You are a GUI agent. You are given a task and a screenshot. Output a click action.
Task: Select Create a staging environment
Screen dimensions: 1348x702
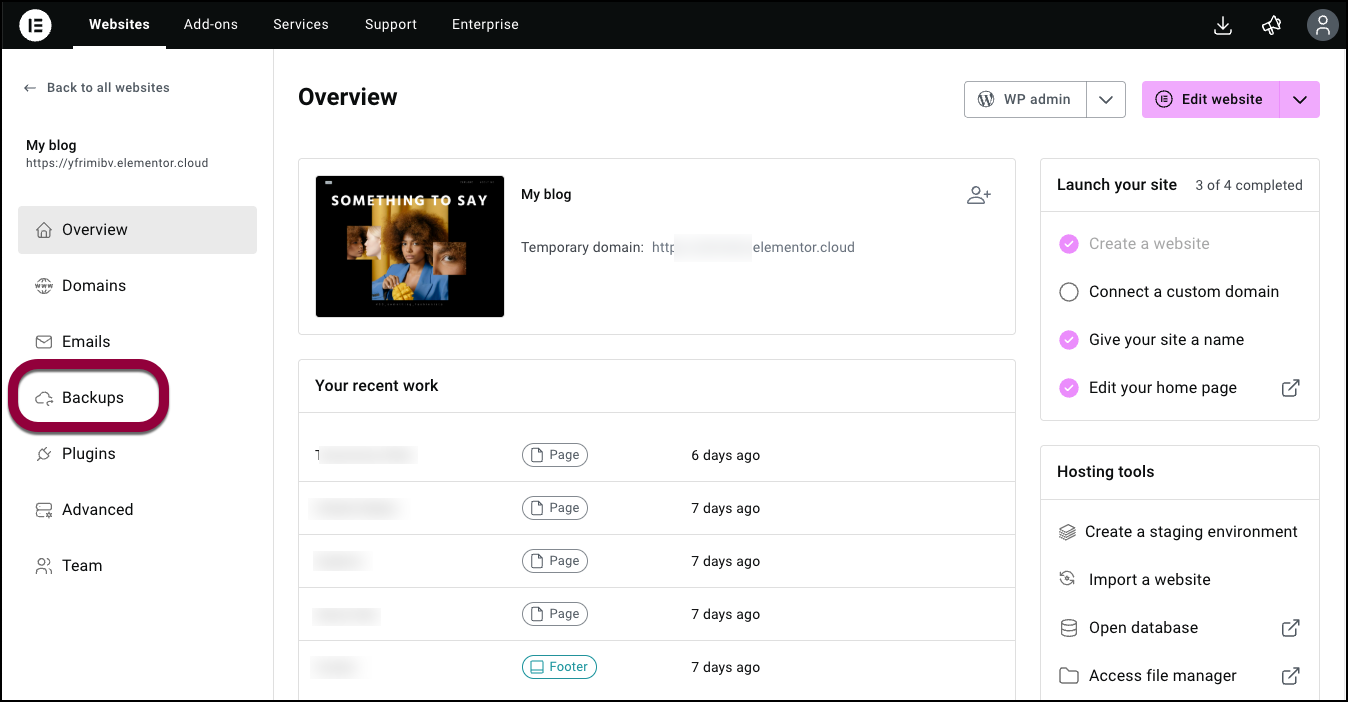(x=1190, y=532)
